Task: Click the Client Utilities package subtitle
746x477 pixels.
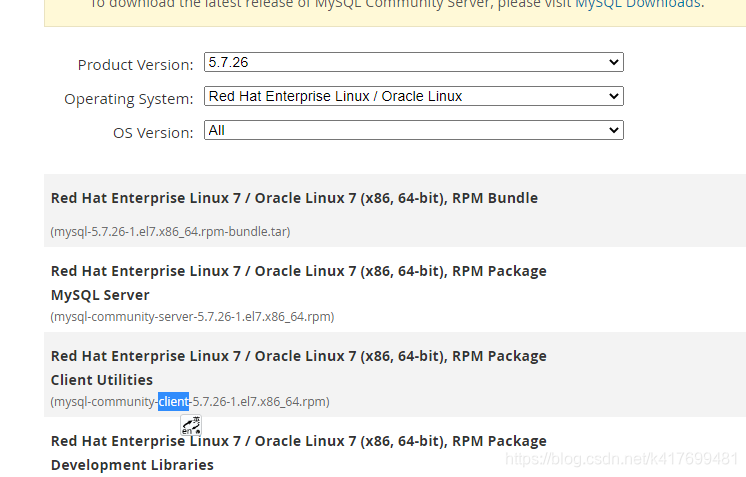Action: pyautogui.click(x=102, y=380)
